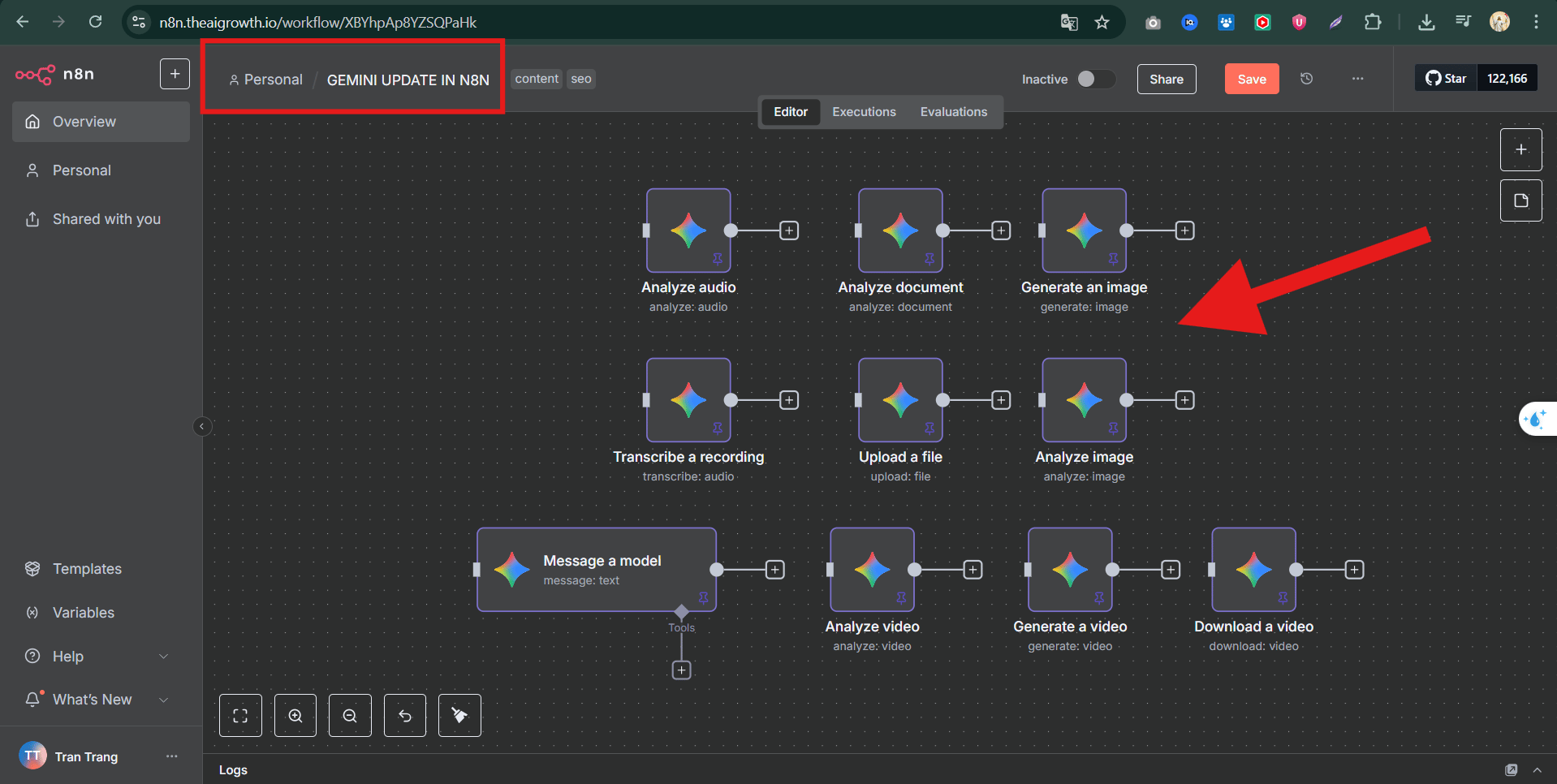Click the Share button
Image resolution: width=1557 pixels, height=784 pixels.
coord(1167,79)
